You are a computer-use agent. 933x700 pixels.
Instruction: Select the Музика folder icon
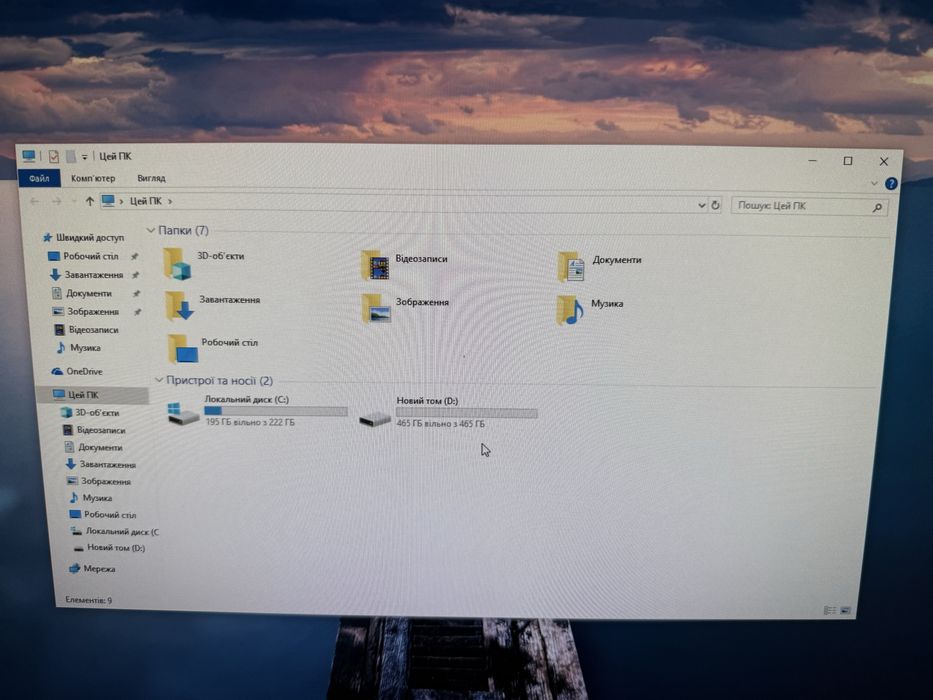[x=570, y=310]
